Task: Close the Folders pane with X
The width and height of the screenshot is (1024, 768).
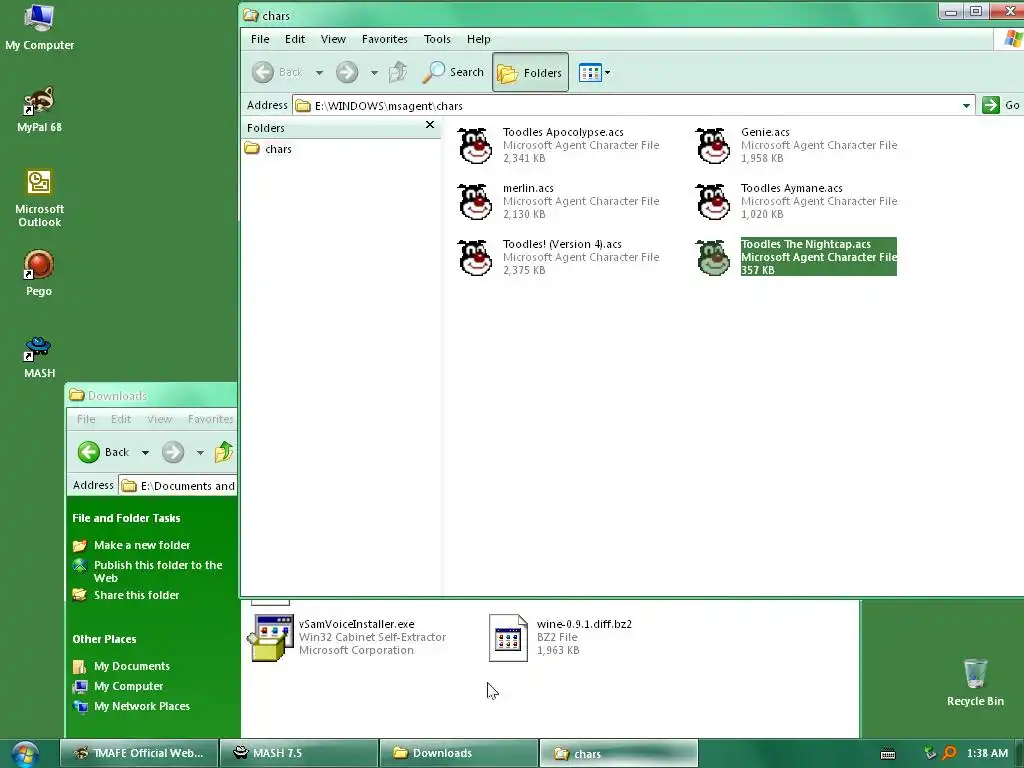Action: 430,125
